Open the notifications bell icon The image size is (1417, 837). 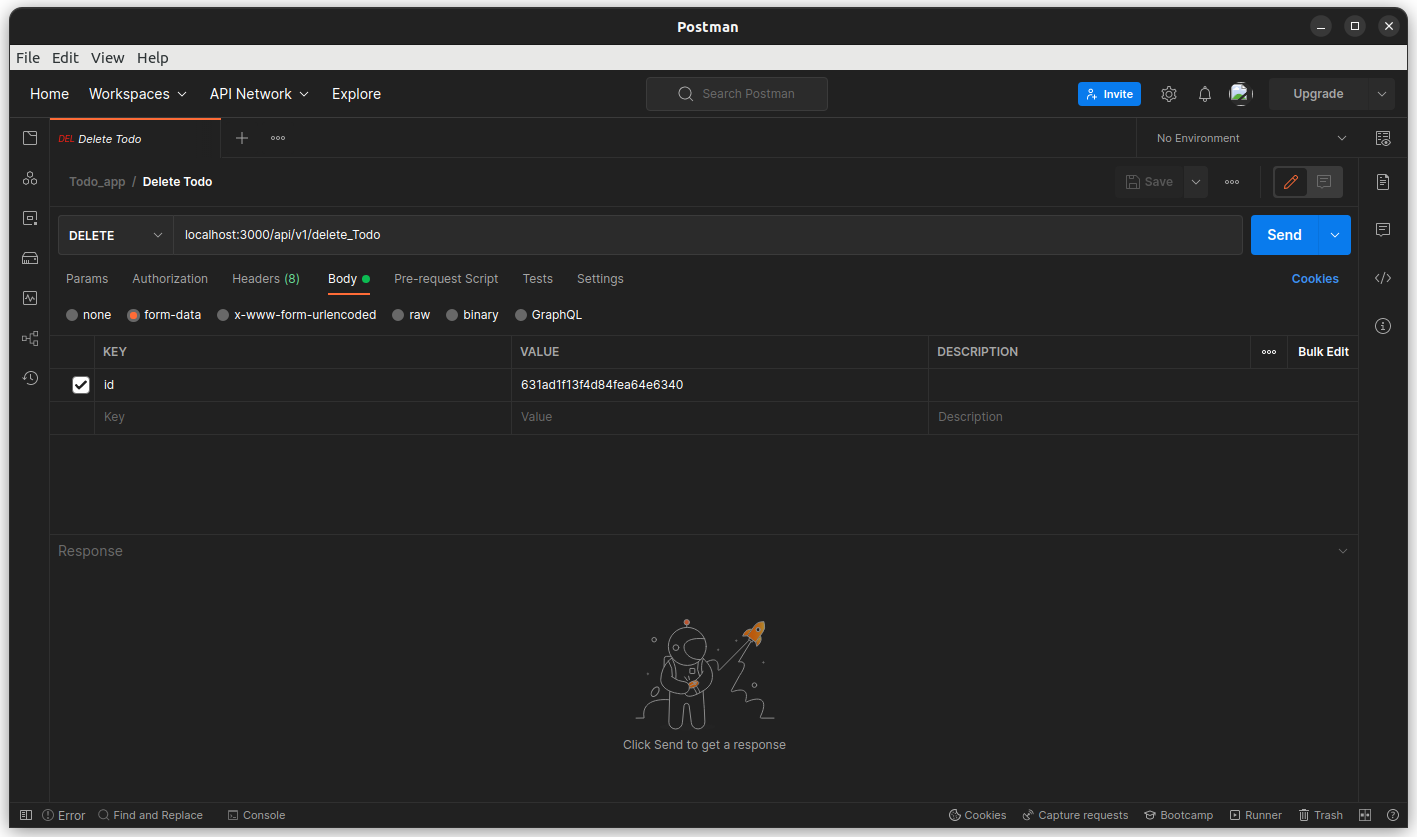[x=1205, y=94]
